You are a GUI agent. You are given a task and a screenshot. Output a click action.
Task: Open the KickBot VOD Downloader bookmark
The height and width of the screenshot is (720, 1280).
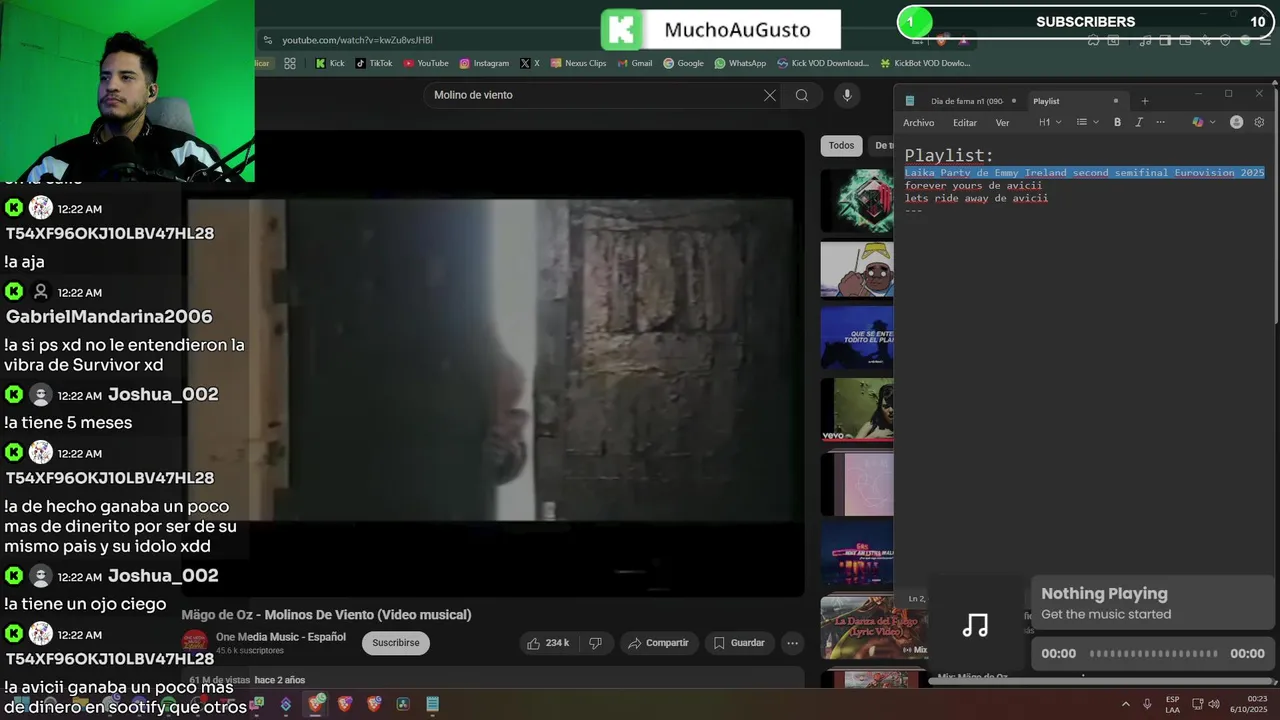926,63
